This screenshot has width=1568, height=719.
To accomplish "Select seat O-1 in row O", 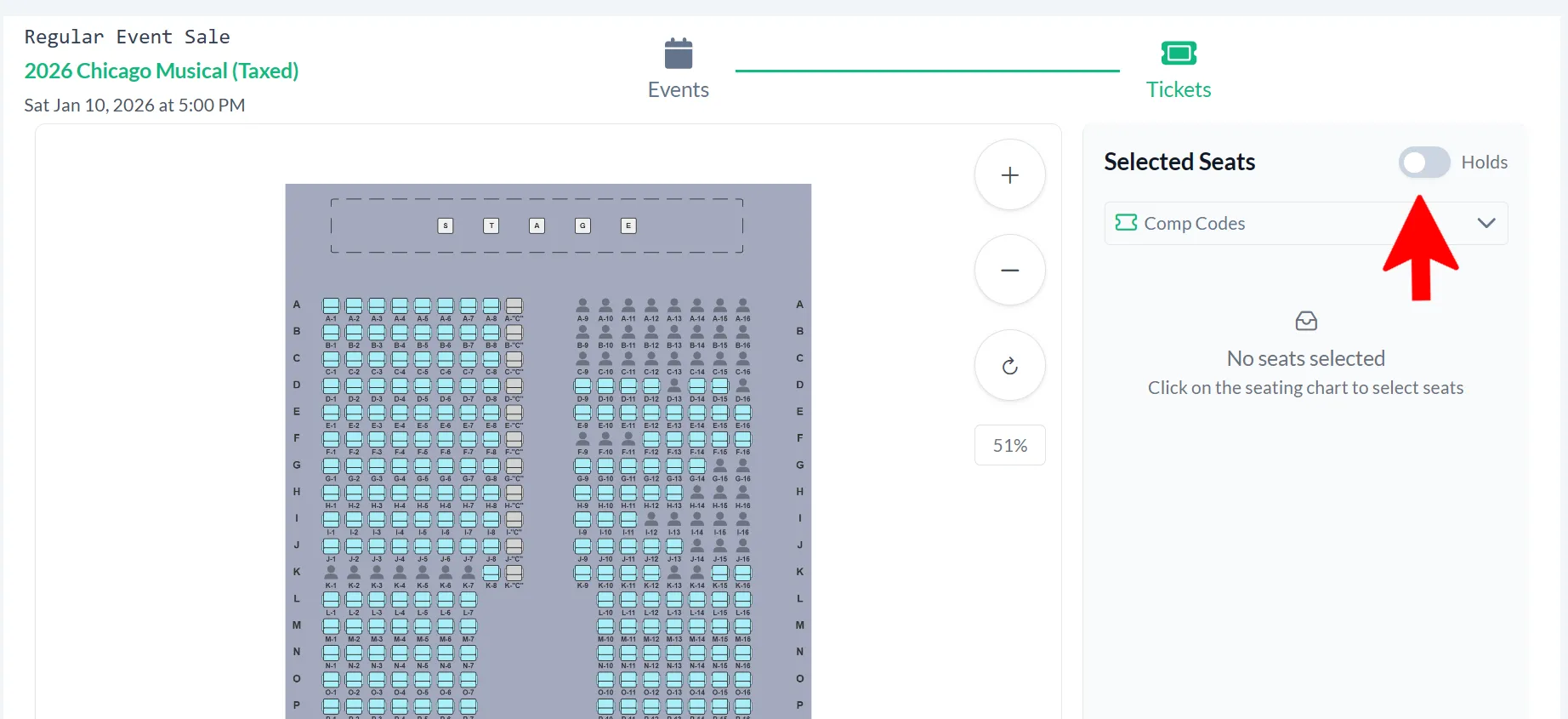I will click(331, 679).
